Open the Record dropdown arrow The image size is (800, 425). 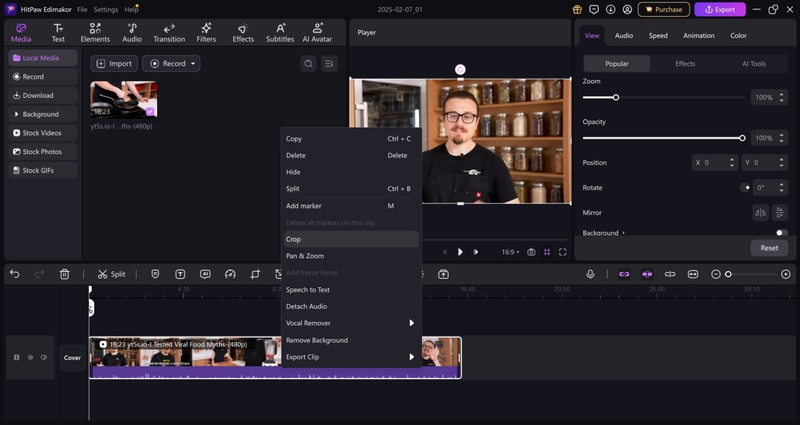click(x=193, y=64)
